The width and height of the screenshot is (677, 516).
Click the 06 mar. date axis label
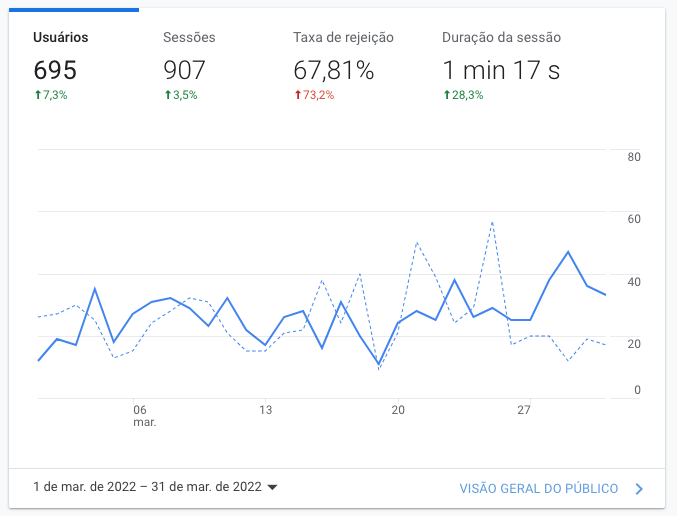pyautogui.click(x=139, y=415)
